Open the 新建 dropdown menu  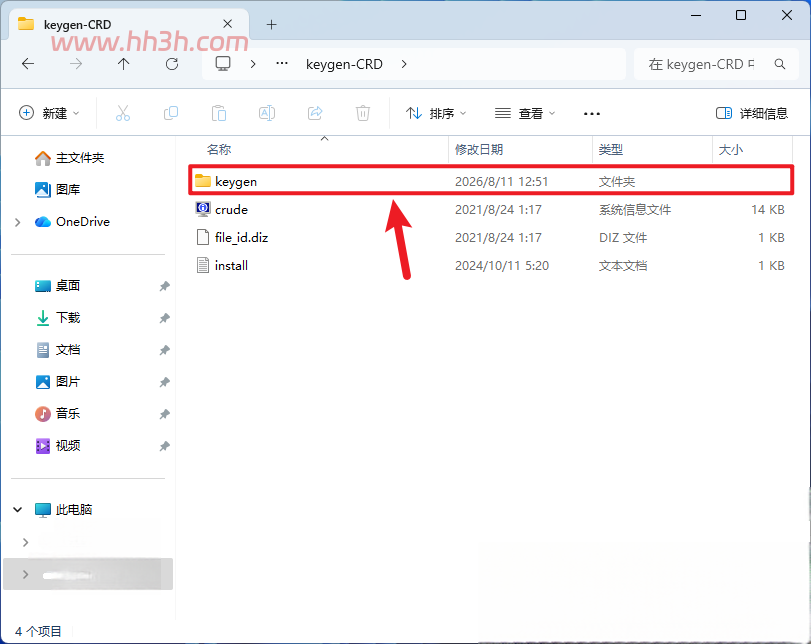49,113
